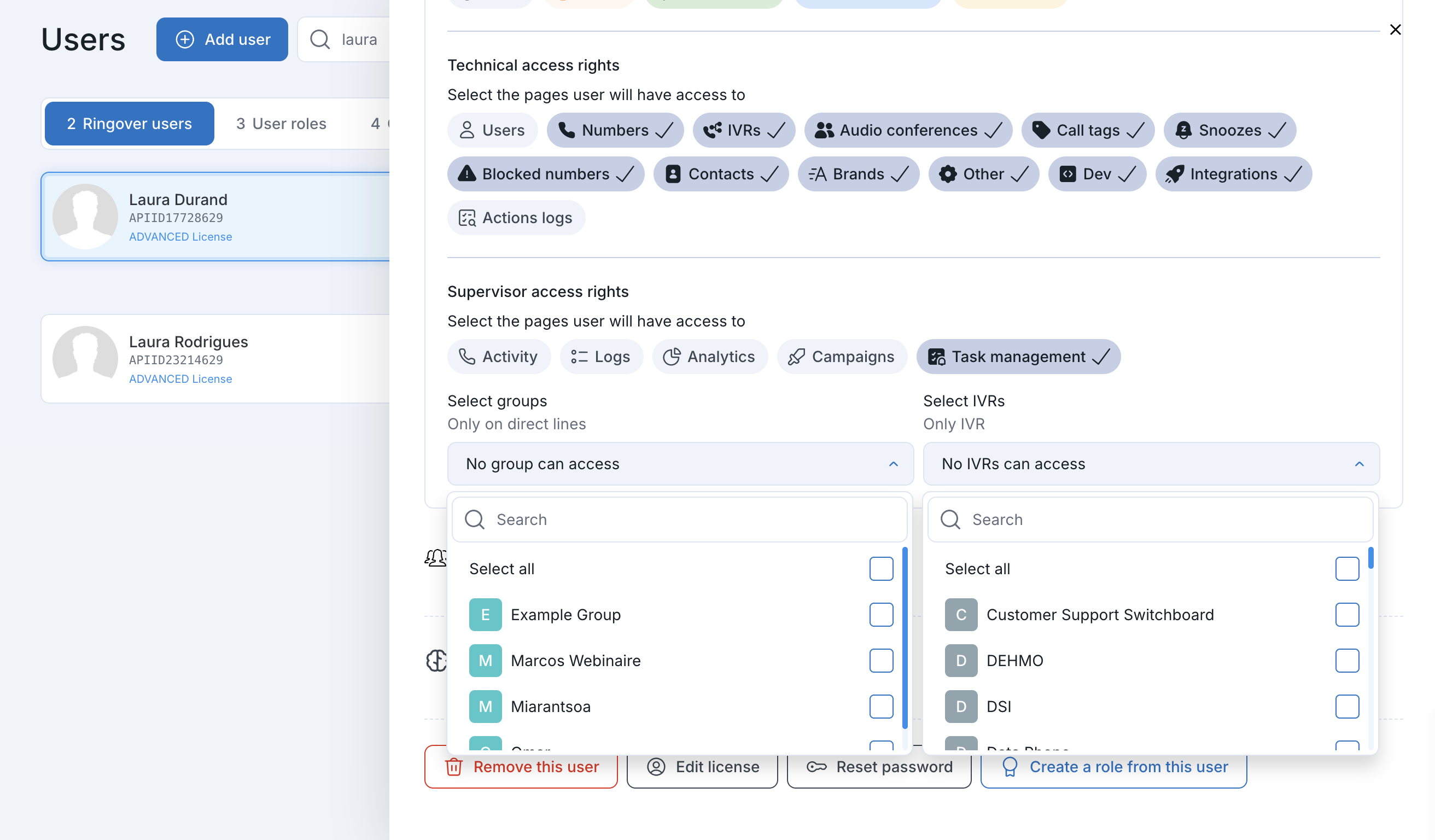Close the user details panel
This screenshot has width=1435, height=840.
tap(1395, 30)
